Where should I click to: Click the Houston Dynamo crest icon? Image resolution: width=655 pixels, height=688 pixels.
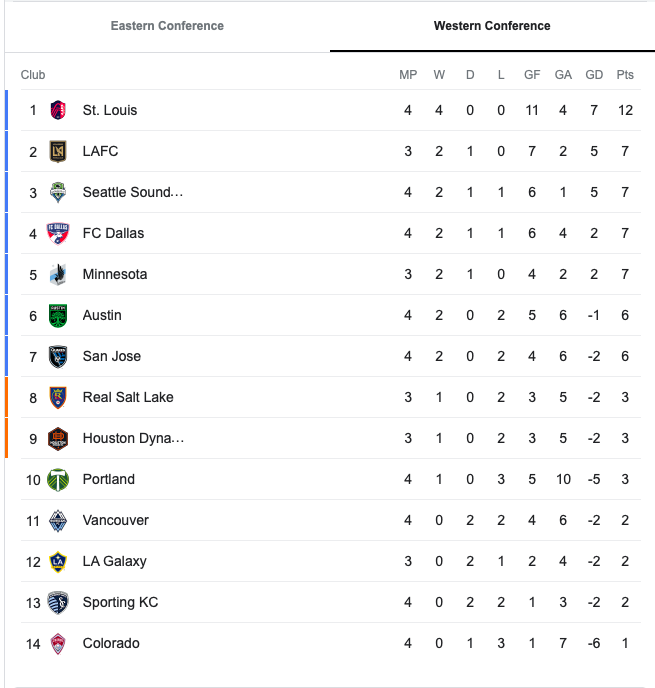point(58,438)
